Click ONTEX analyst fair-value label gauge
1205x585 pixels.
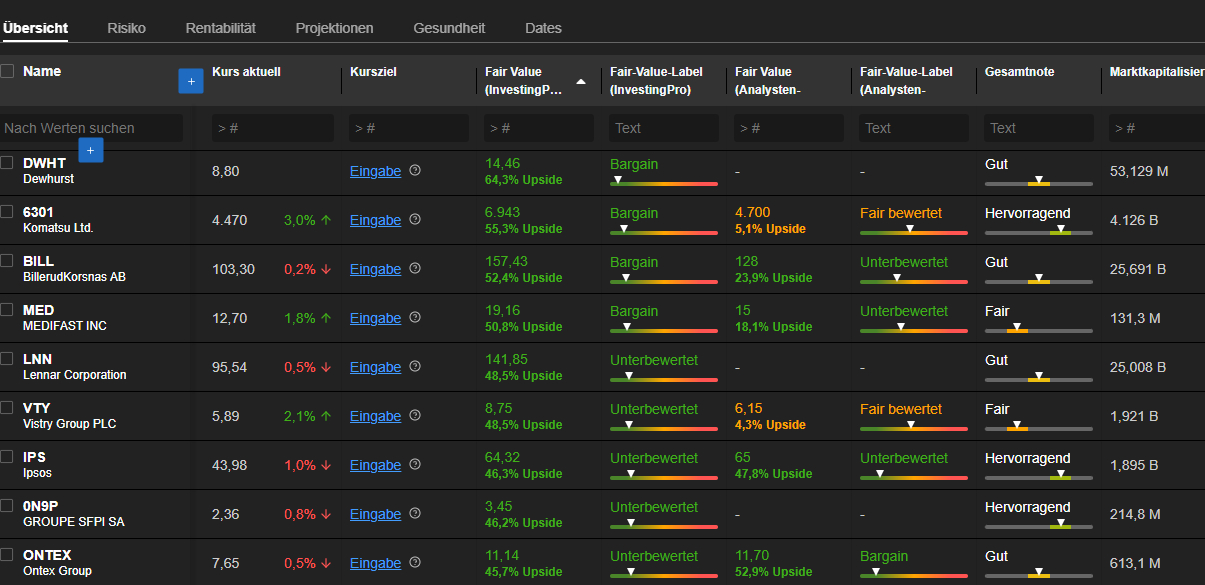click(914, 574)
